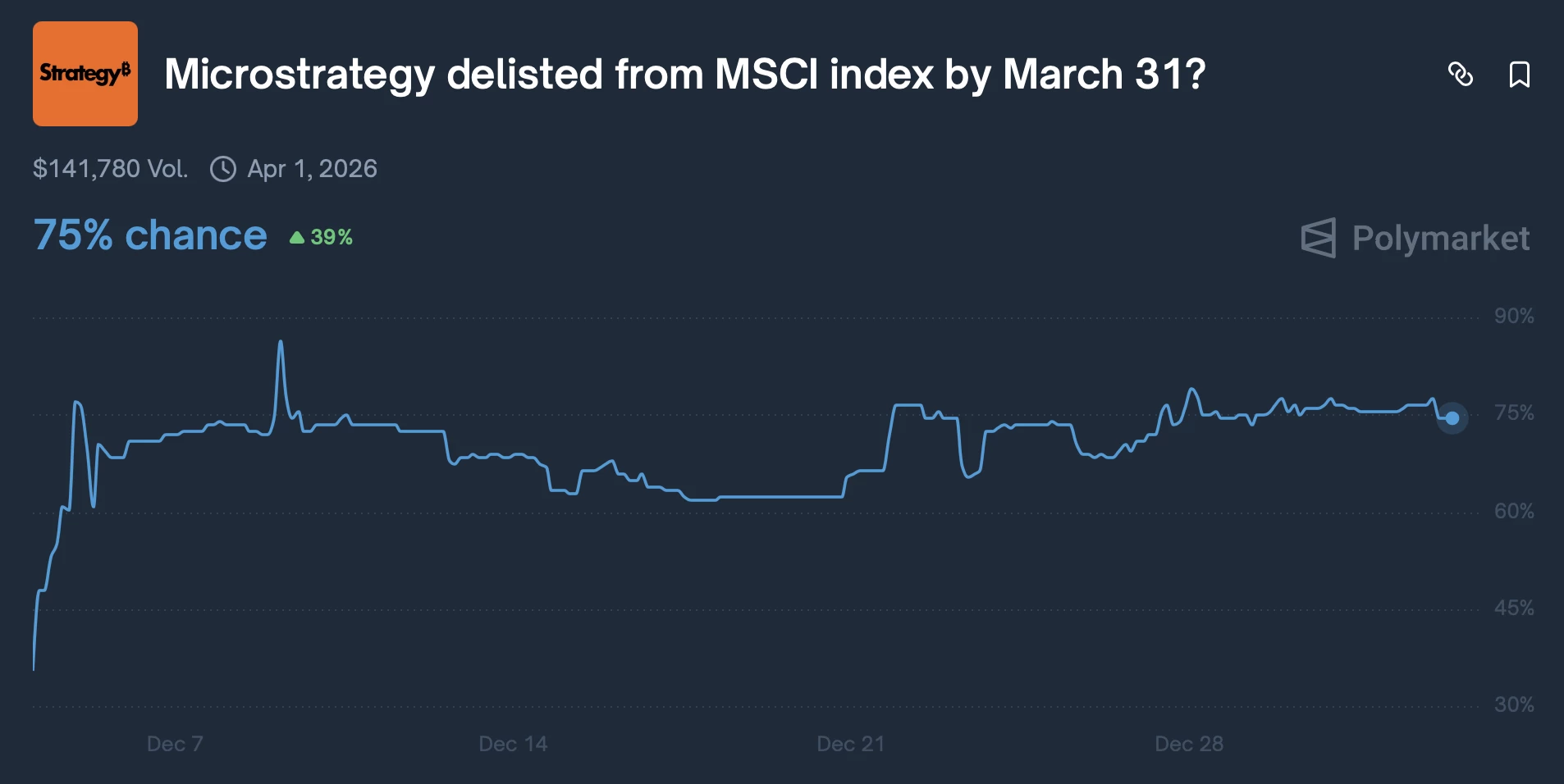Click the clock icon next to the date
Viewport: 1564px width, 784px height.
pyautogui.click(x=223, y=169)
